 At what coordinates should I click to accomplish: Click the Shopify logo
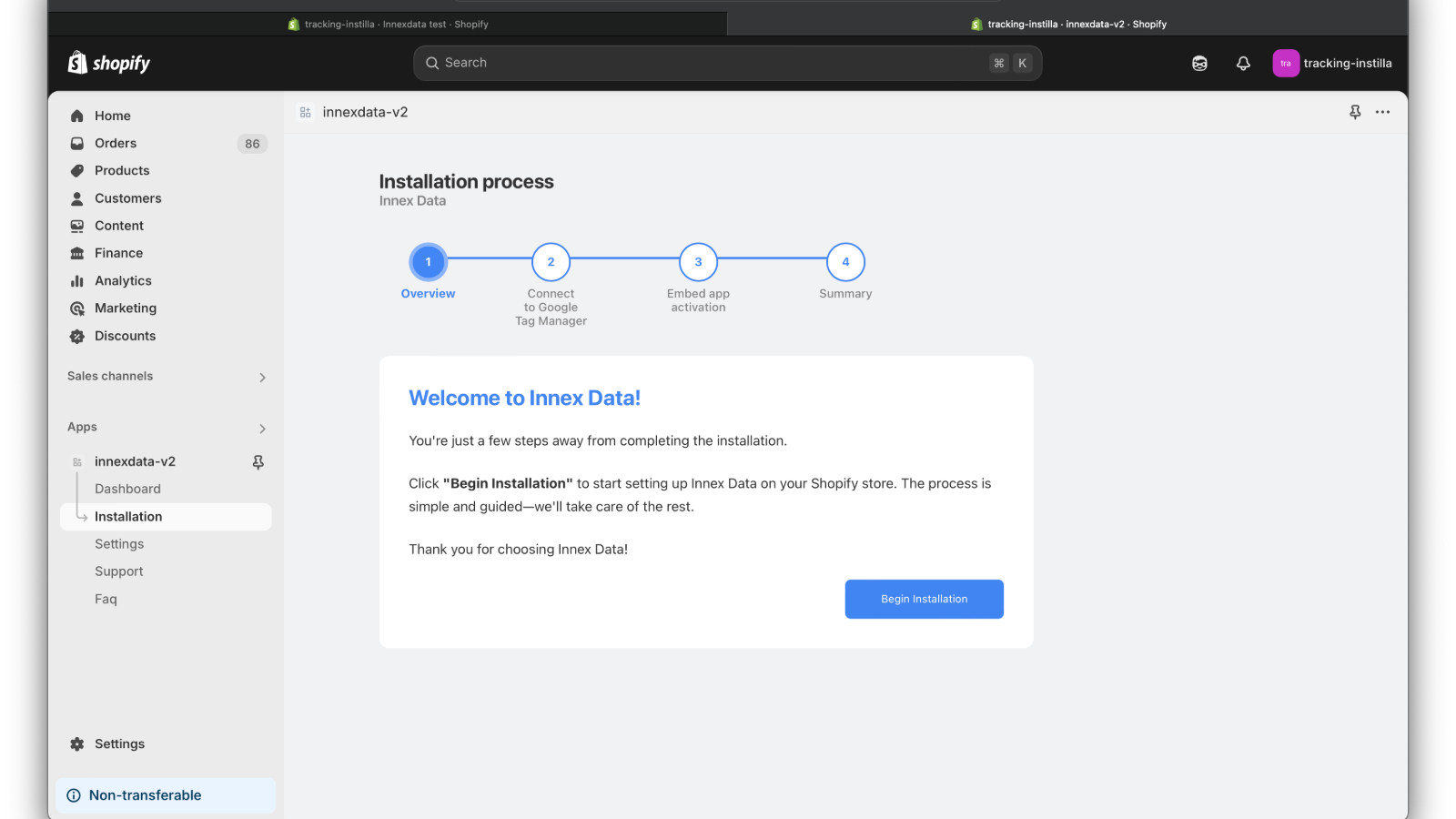tap(109, 63)
